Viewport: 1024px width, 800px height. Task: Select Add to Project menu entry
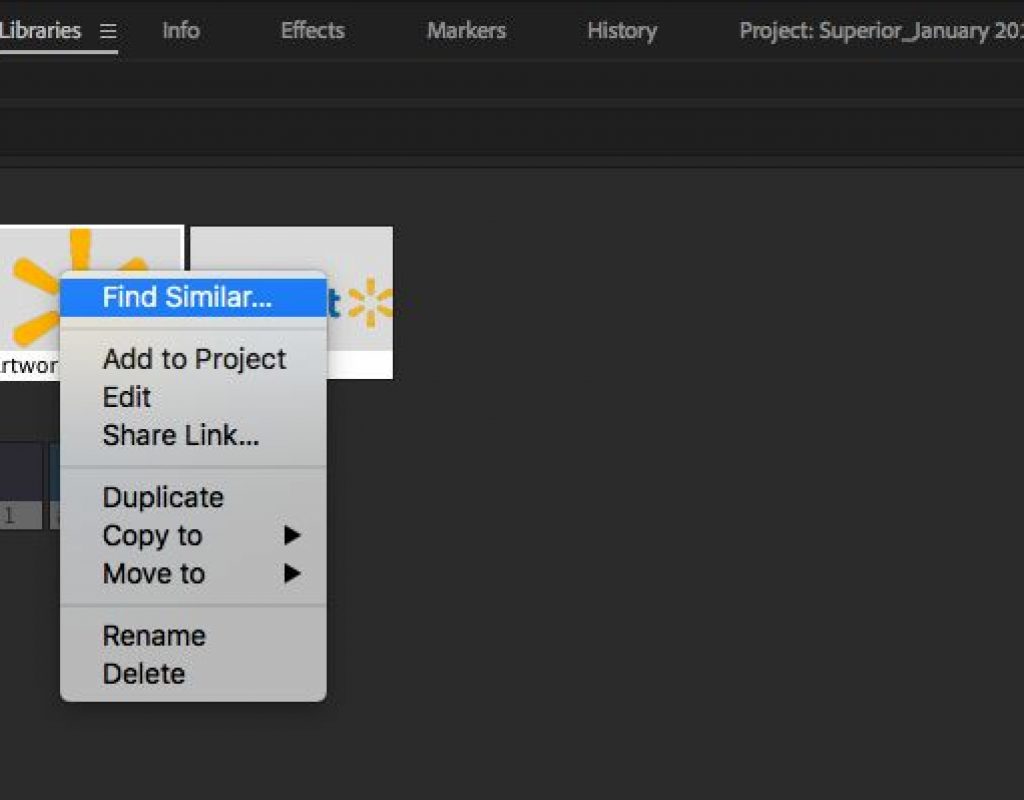(x=193, y=359)
